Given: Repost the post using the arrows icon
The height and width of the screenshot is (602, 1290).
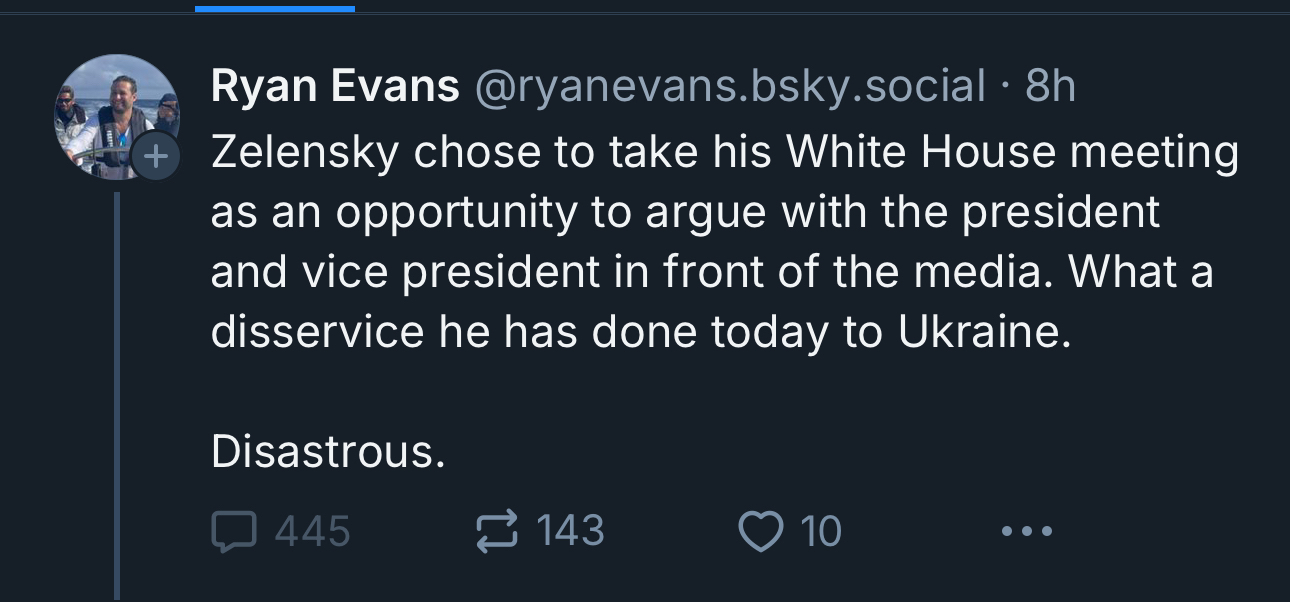Looking at the screenshot, I should 499,531.
